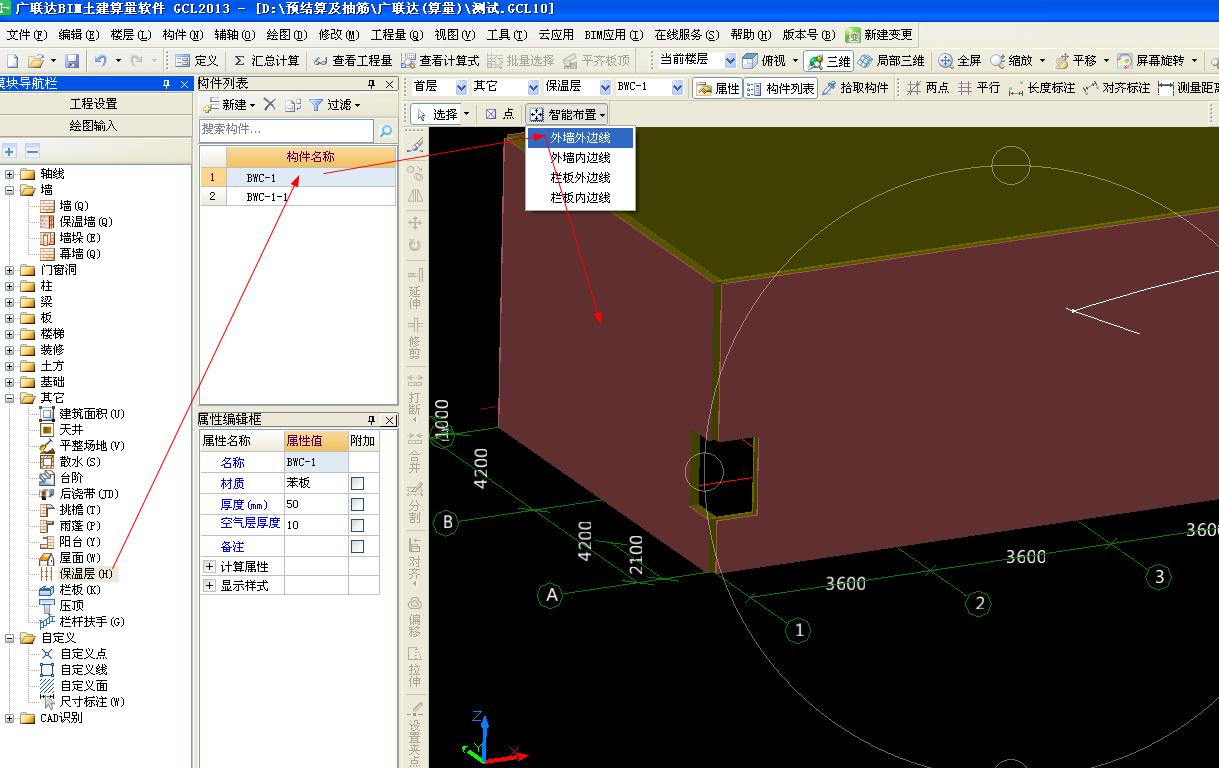Open the 工程量 menu
Screen dimensions: 1219x768
click(397, 35)
